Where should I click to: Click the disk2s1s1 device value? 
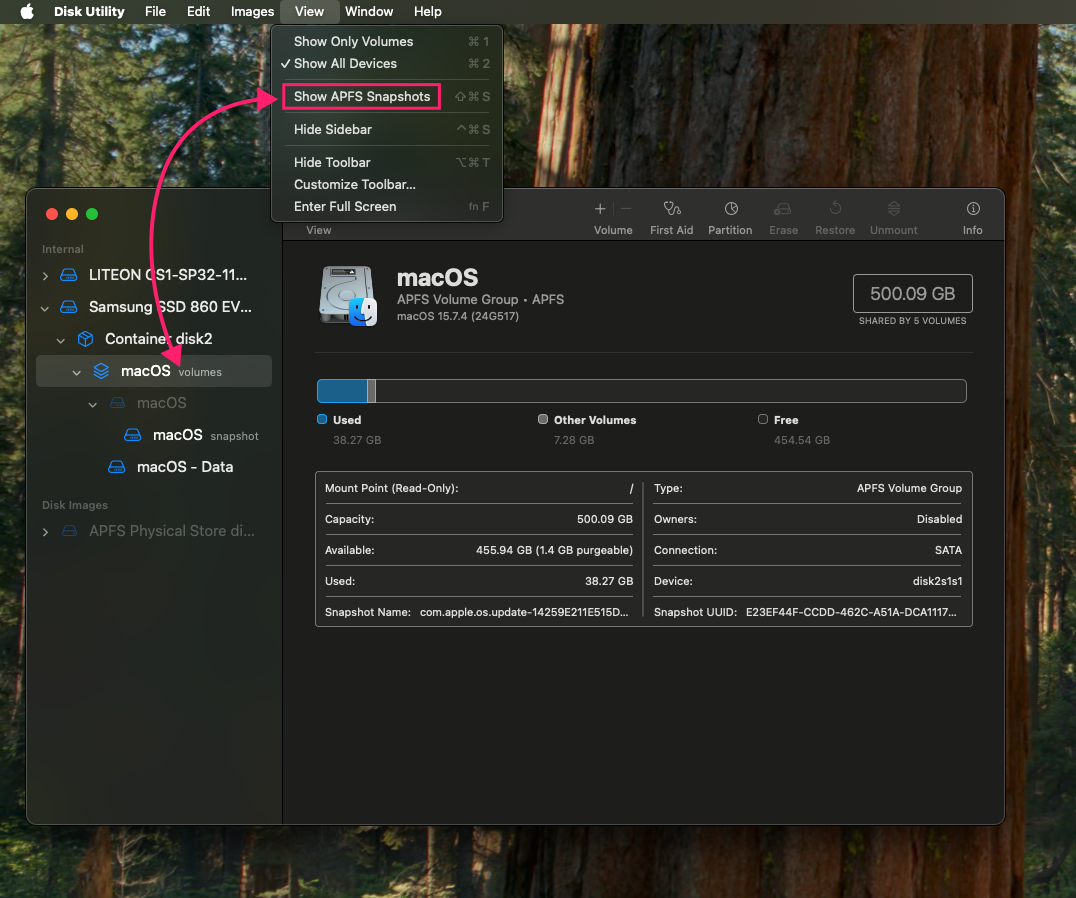(x=937, y=581)
